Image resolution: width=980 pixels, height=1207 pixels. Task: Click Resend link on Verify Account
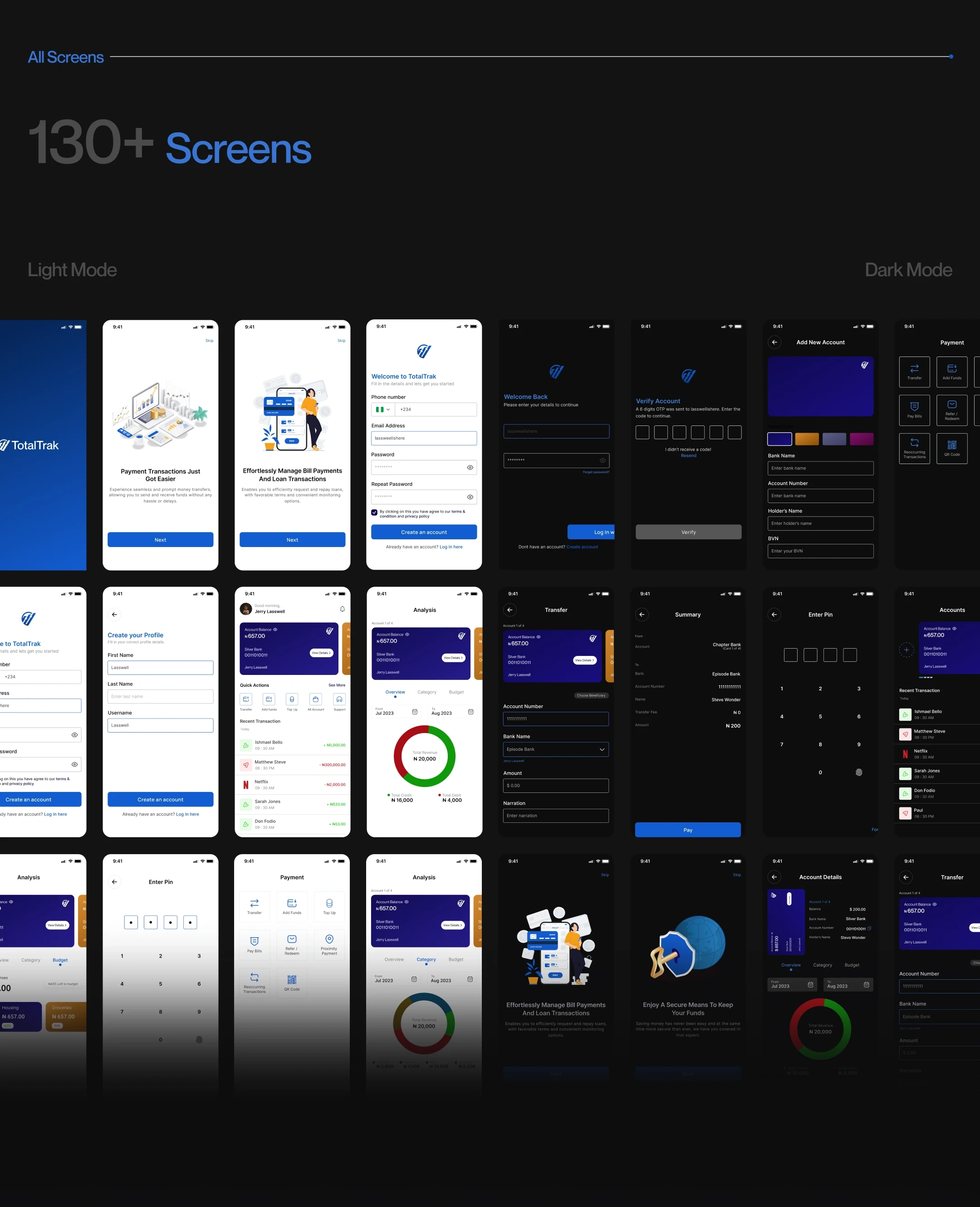tap(688, 455)
